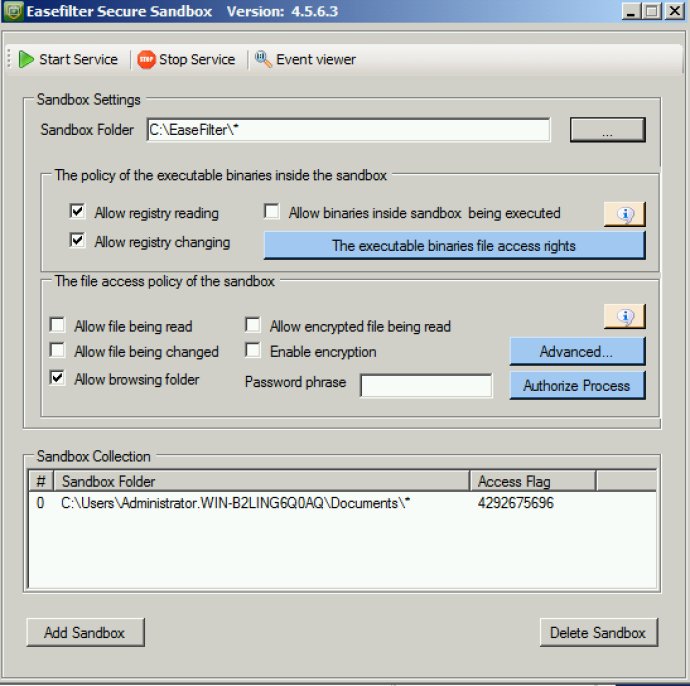Click the Add Sandbox button

(x=85, y=633)
